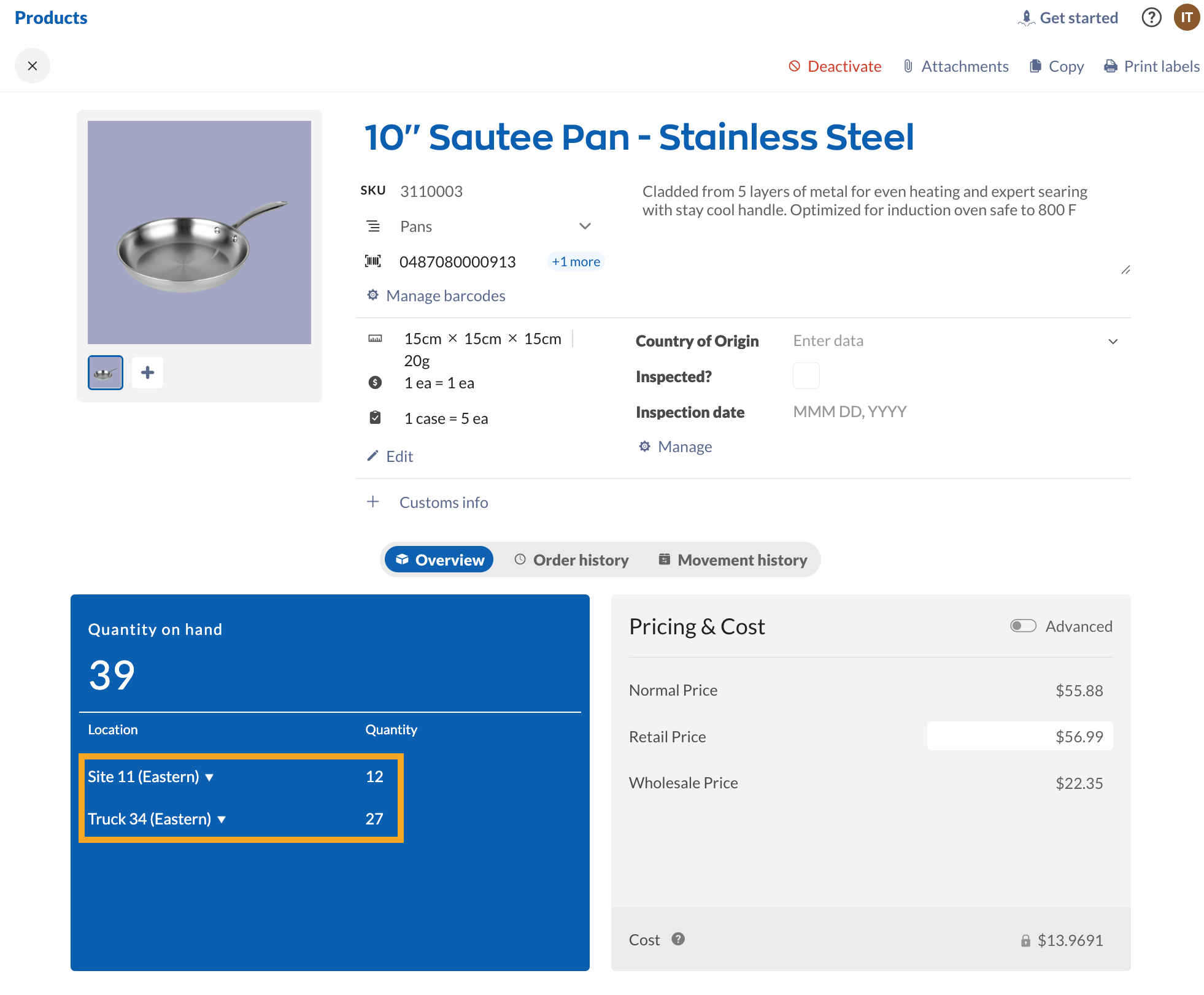This screenshot has width=1204, height=995.
Task: Switch to the Movement history tab
Action: point(733,560)
